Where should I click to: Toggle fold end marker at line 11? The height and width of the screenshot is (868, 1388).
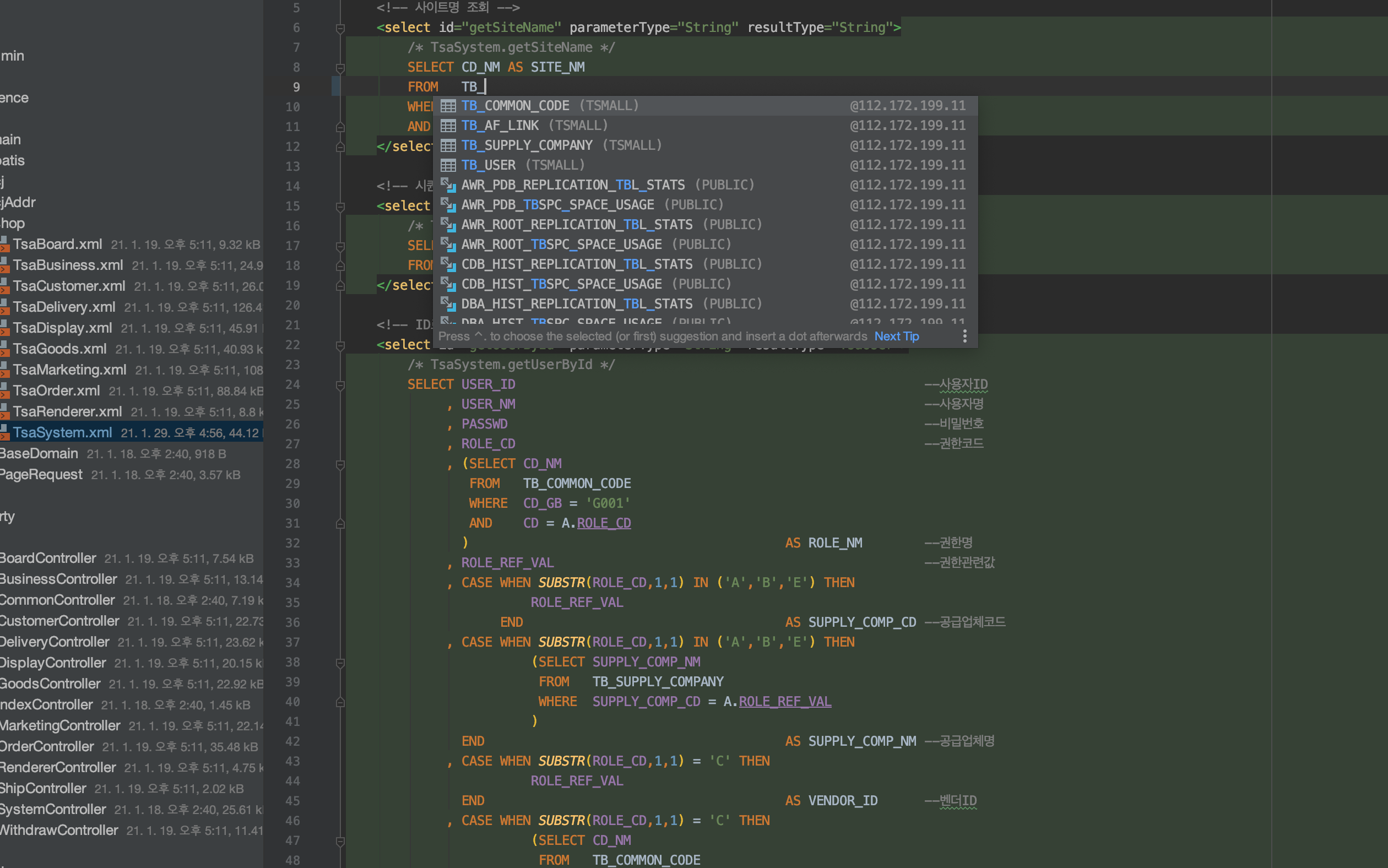340,127
